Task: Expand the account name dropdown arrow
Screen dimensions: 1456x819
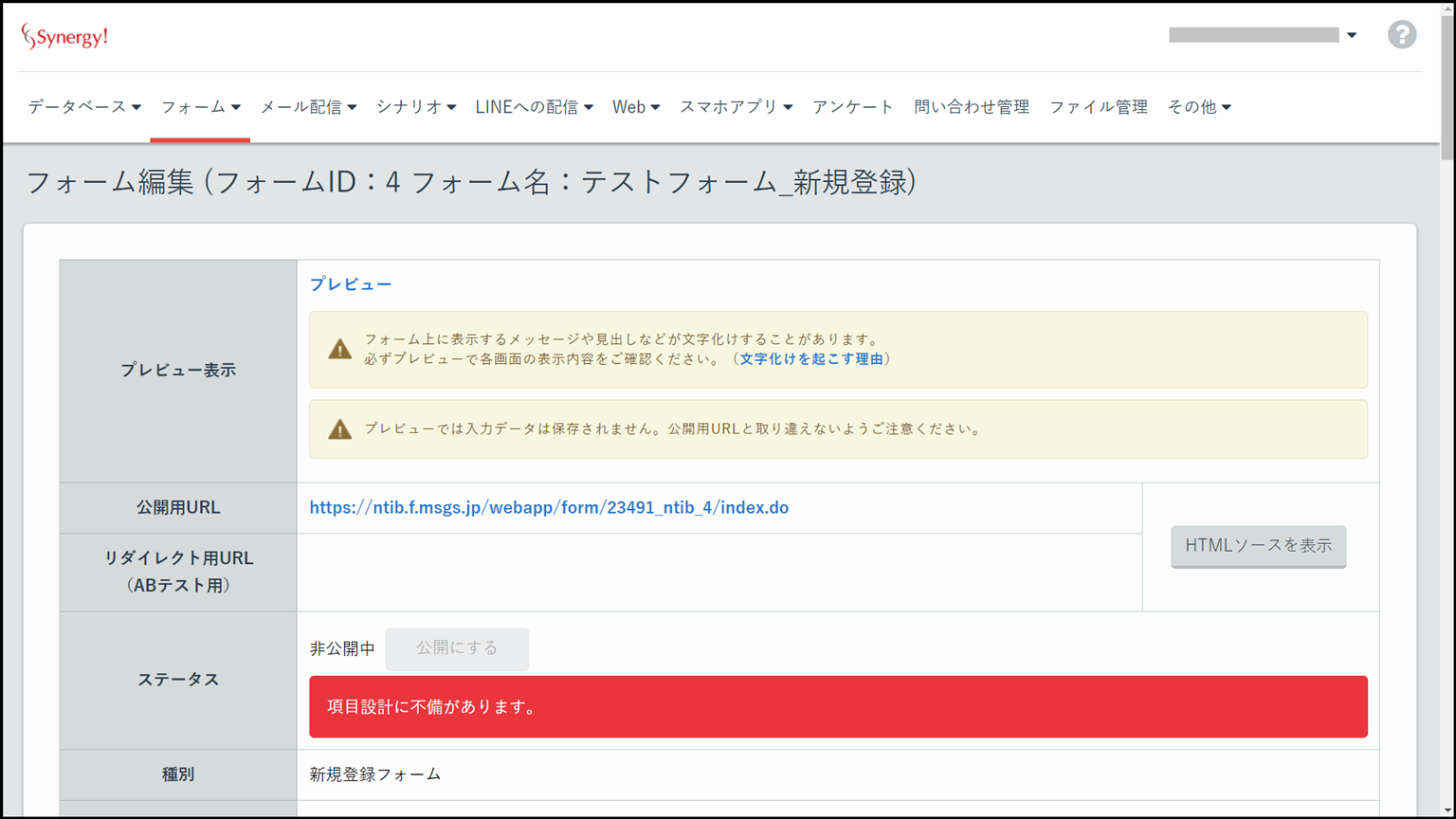Action: (x=1352, y=35)
